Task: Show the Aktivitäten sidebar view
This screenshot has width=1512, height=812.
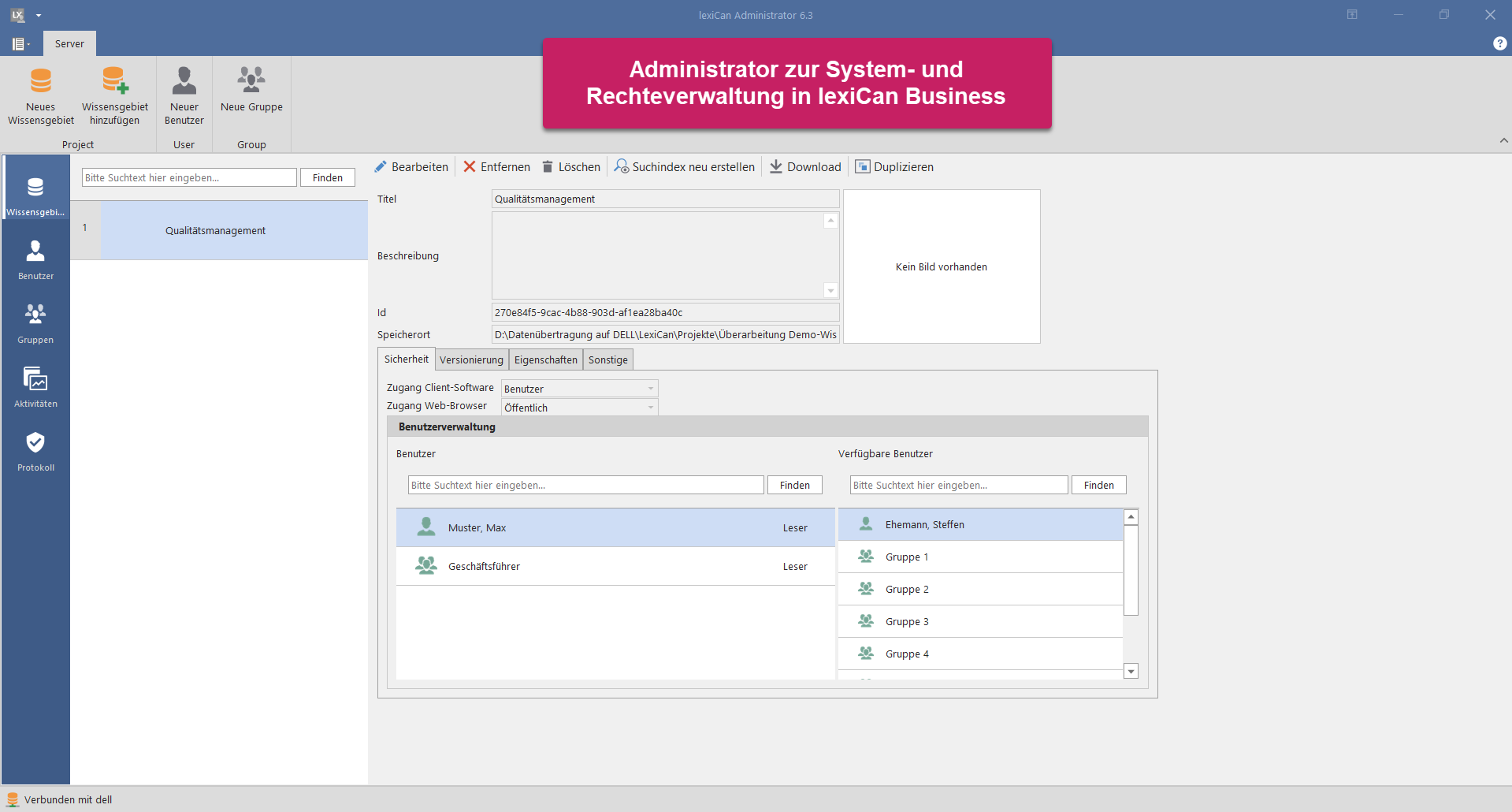Action: [x=35, y=387]
